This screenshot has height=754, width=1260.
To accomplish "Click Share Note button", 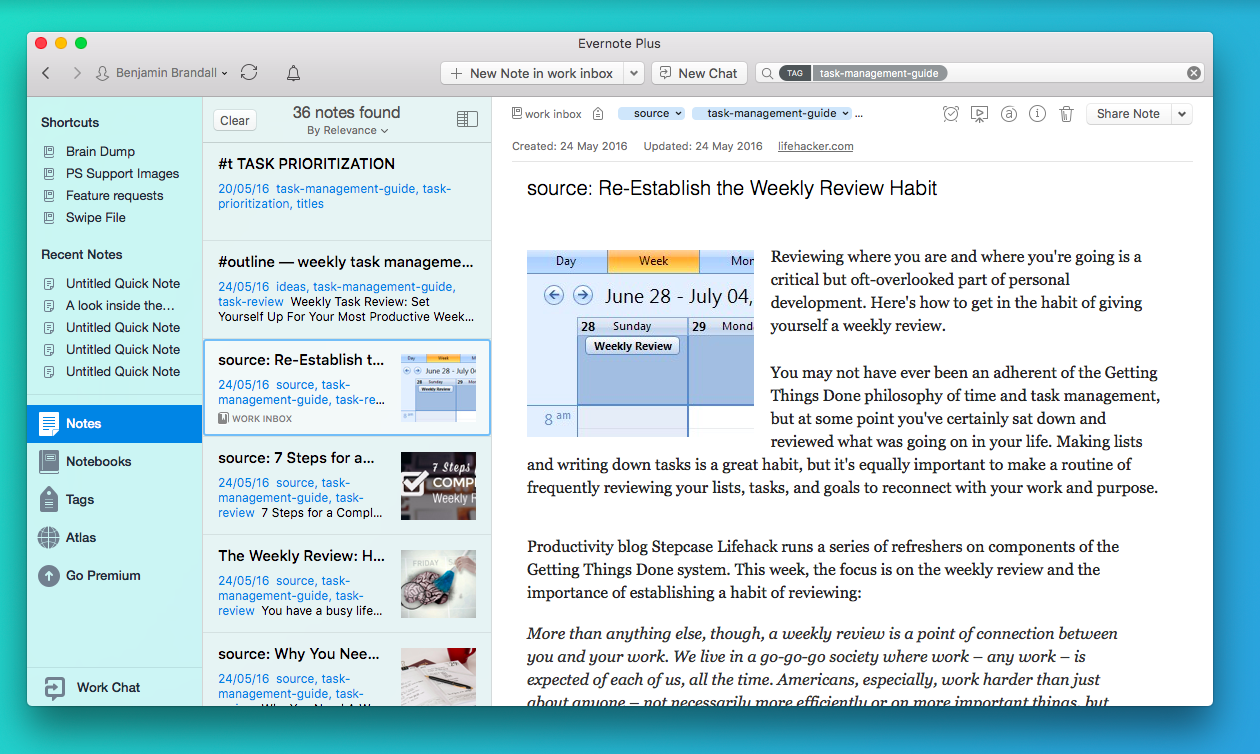I will (x=1128, y=114).
